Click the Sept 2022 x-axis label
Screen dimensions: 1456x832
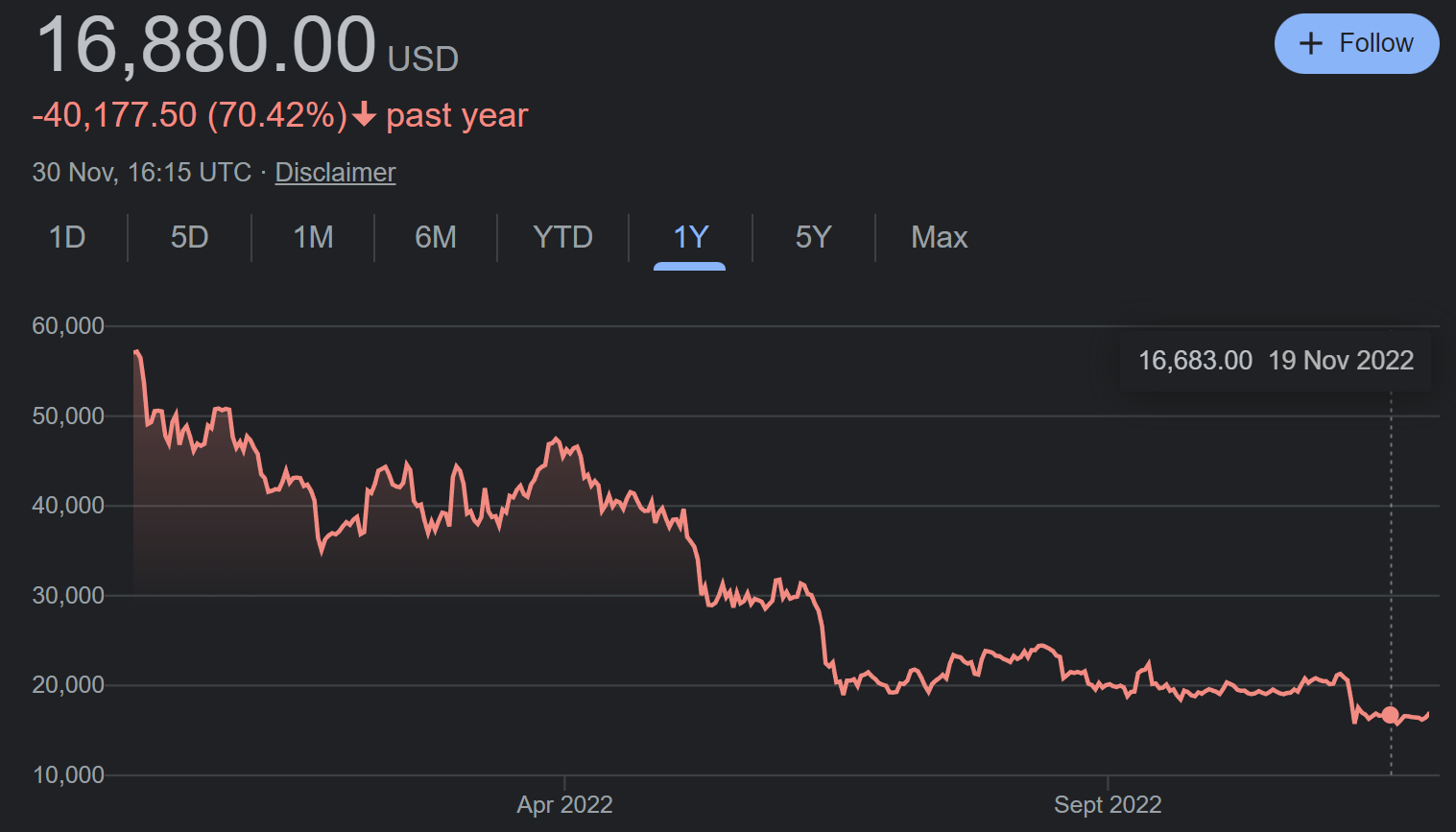(1108, 804)
